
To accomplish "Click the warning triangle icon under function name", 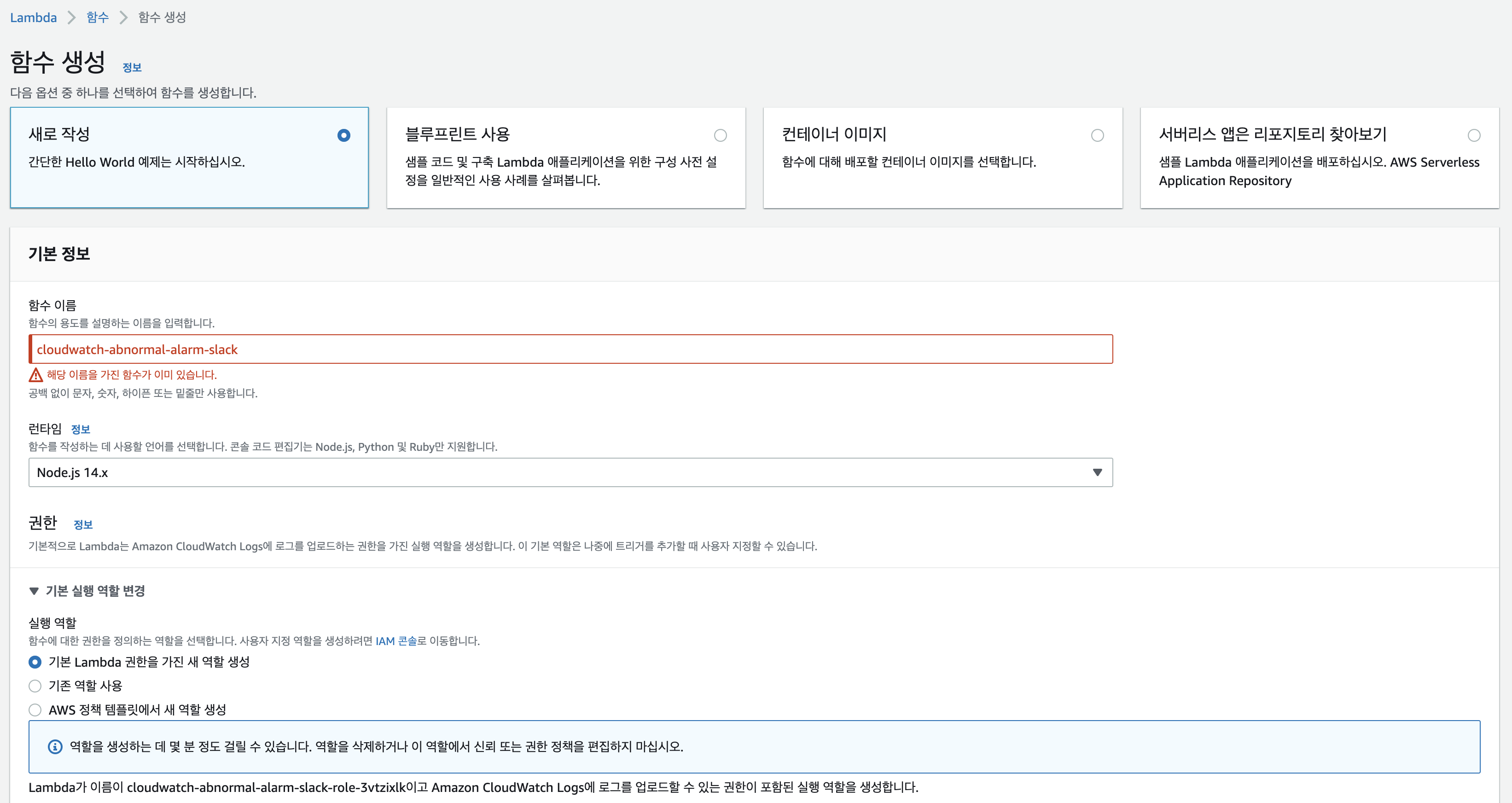I will point(36,374).
